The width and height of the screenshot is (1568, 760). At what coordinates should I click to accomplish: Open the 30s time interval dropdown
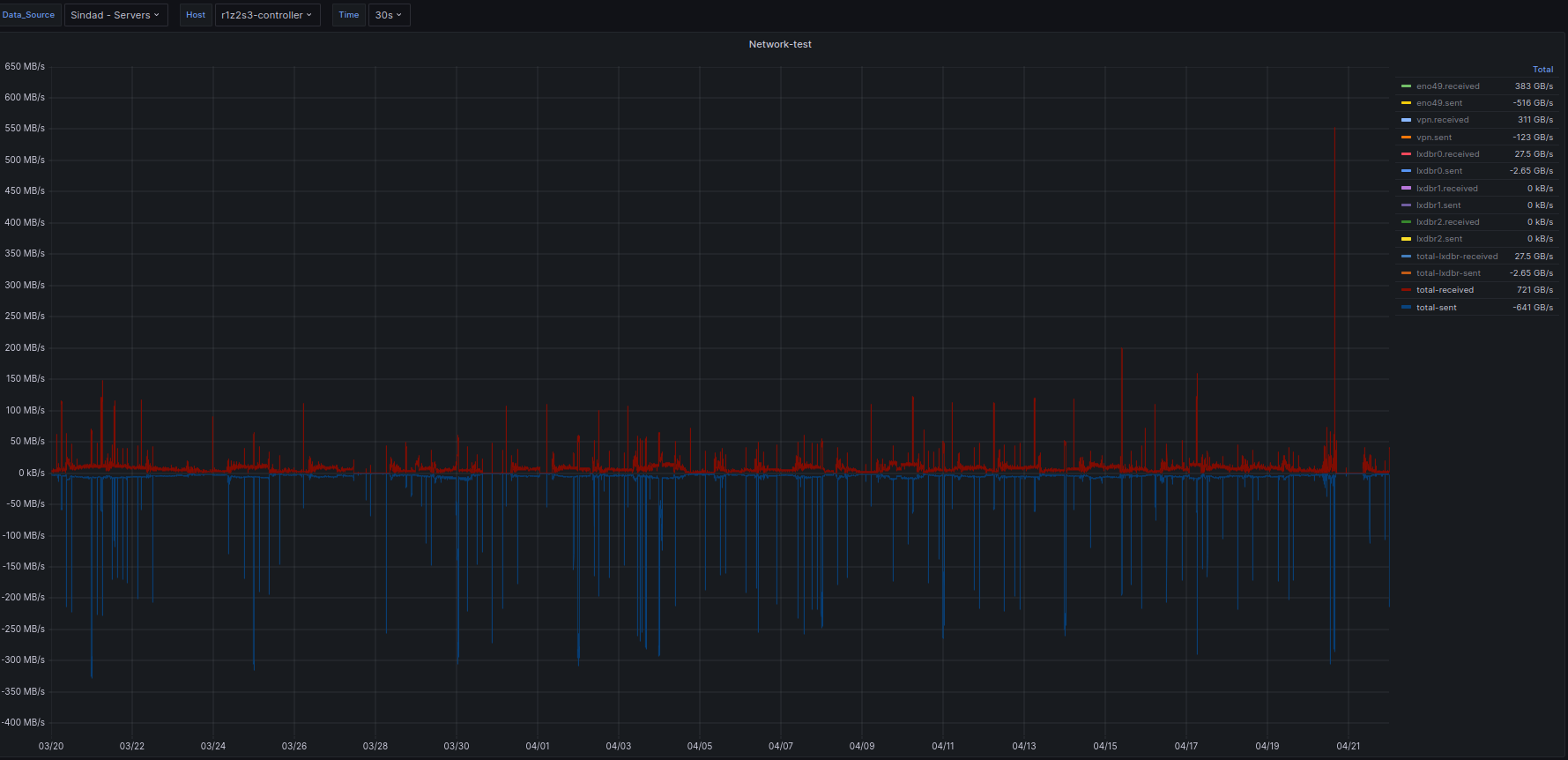tap(388, 15)
